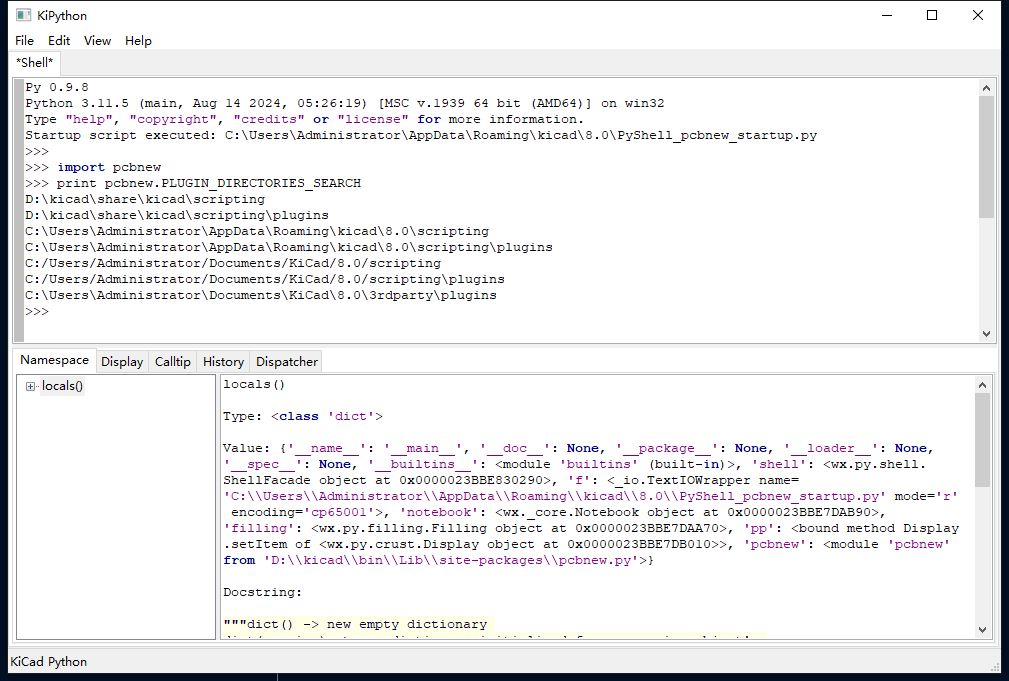Open the File menu
The height and width of the screenshot is (681, 1009).
pyautogui.click(x=24, y=41)
